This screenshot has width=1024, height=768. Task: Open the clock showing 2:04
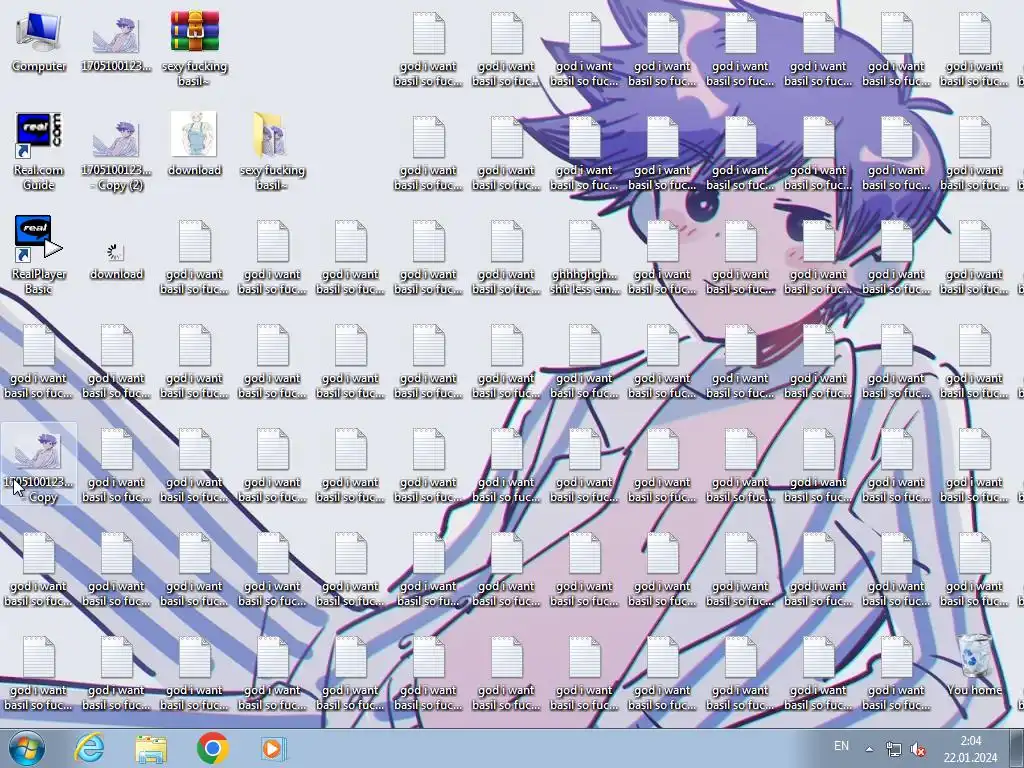[x=970, y=749]
